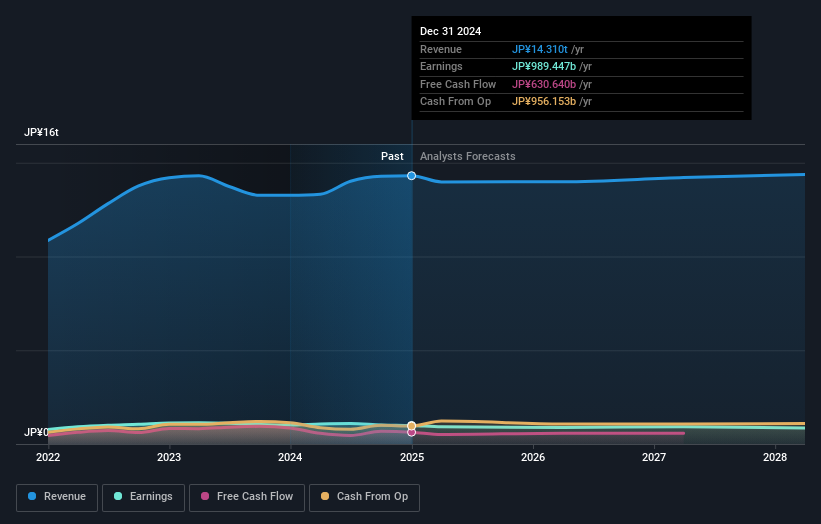Click the Past label

tap(392, 157)
